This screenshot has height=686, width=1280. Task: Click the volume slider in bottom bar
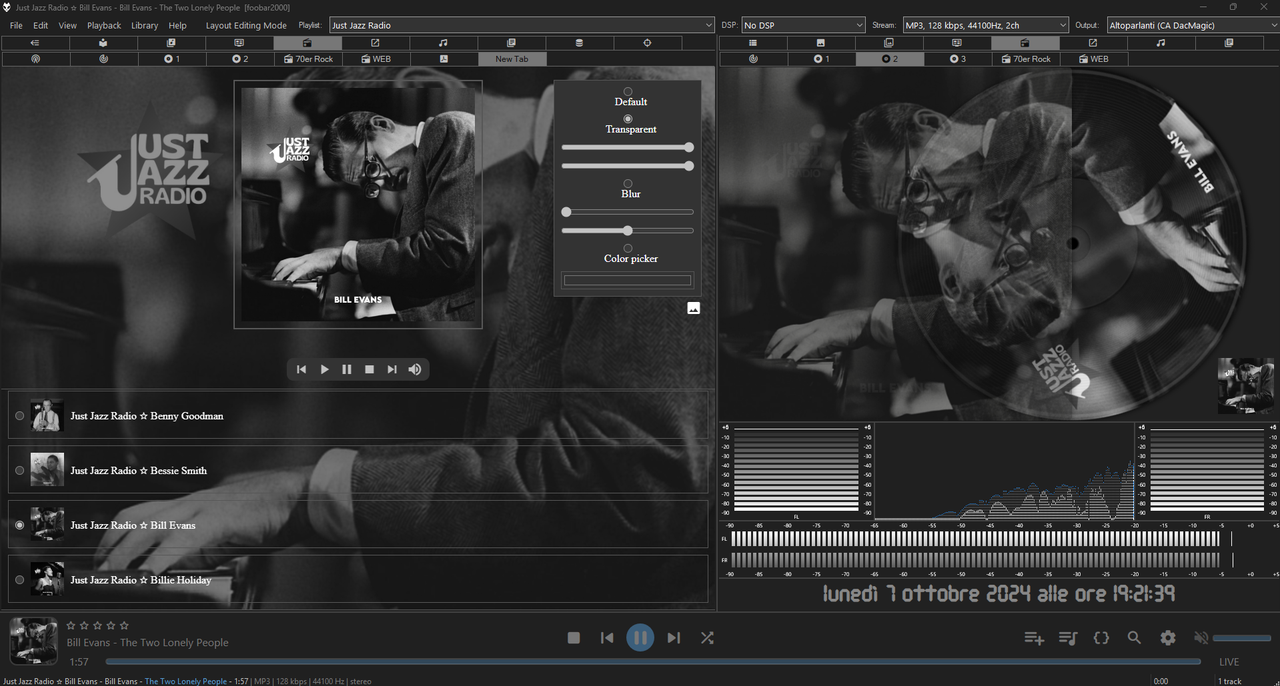click(1242, 638)
